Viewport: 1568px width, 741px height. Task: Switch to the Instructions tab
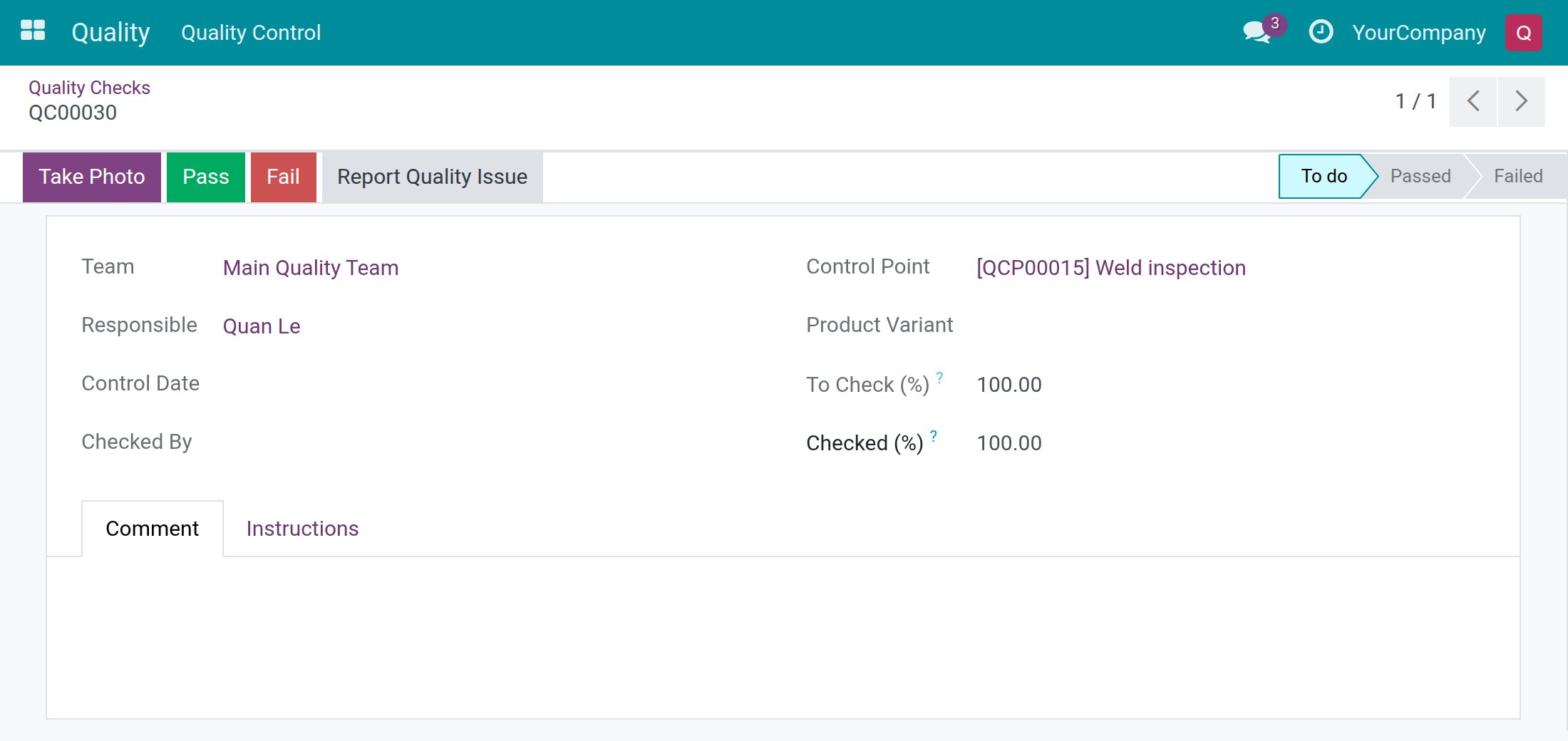[x=302, y=529]
